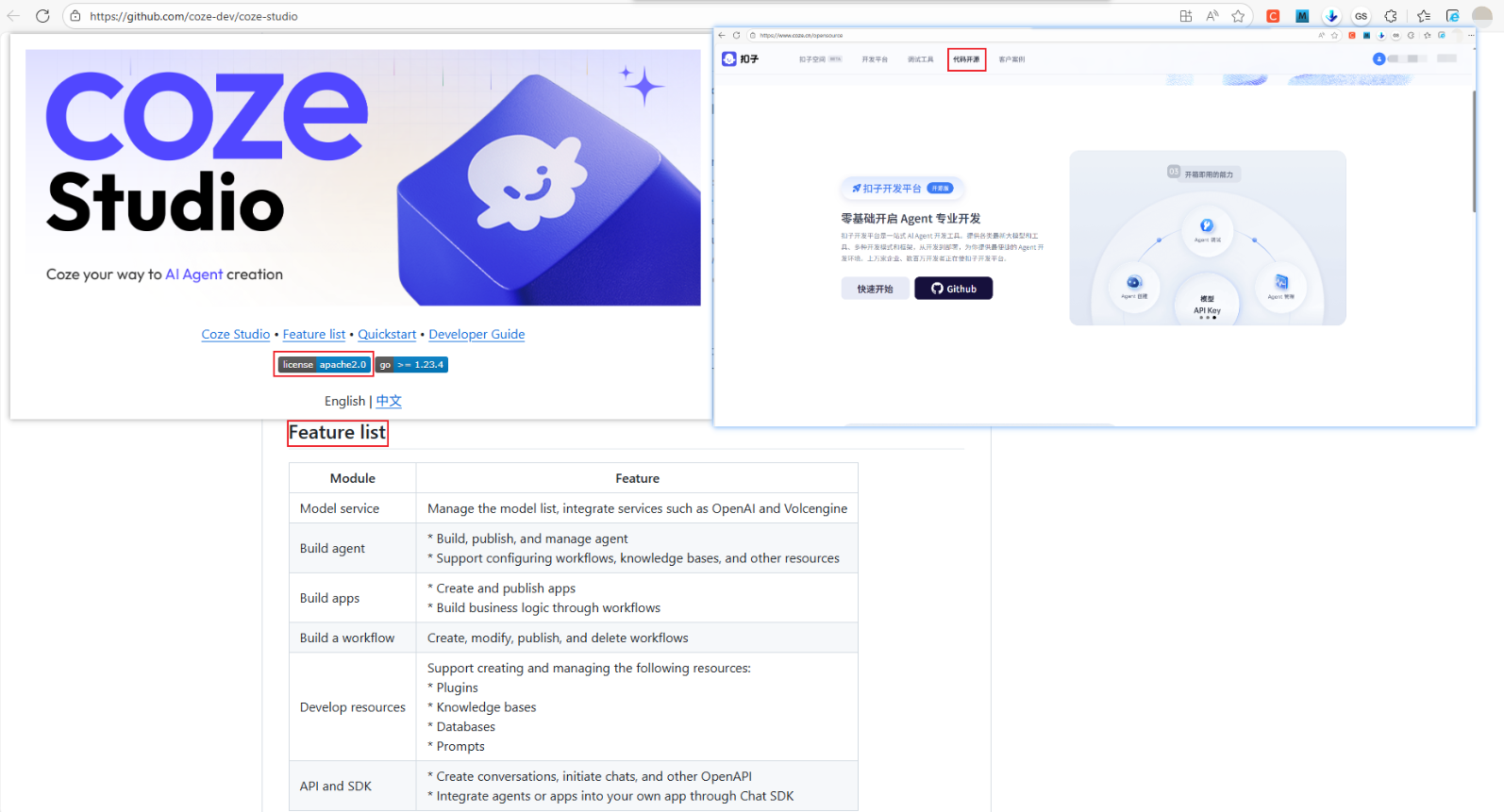Image resolution: width=1504 pixels, height=812 pixels.
Task: Click the go >= 1.23.4 badge
Action: click(x=412, y=365)
